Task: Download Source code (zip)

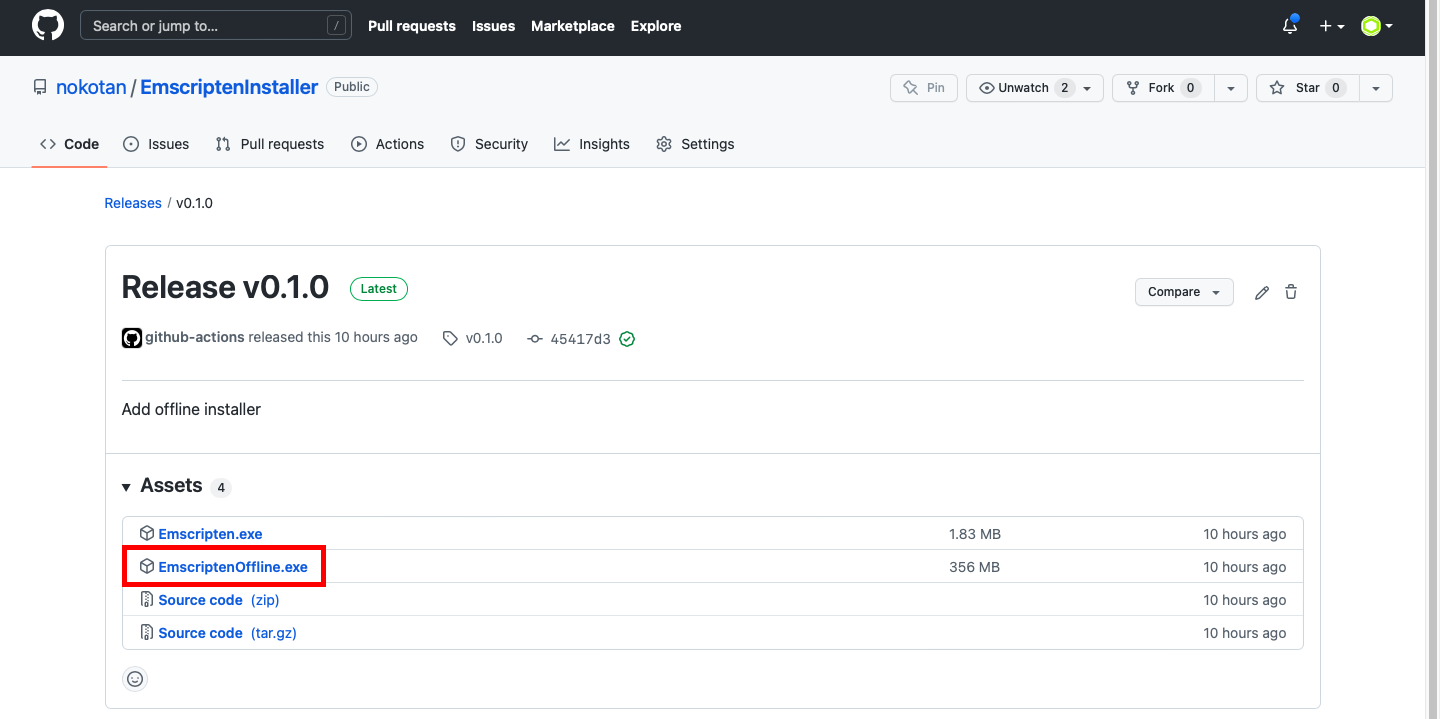Action: pyautogui.click(x=219, y=600)
